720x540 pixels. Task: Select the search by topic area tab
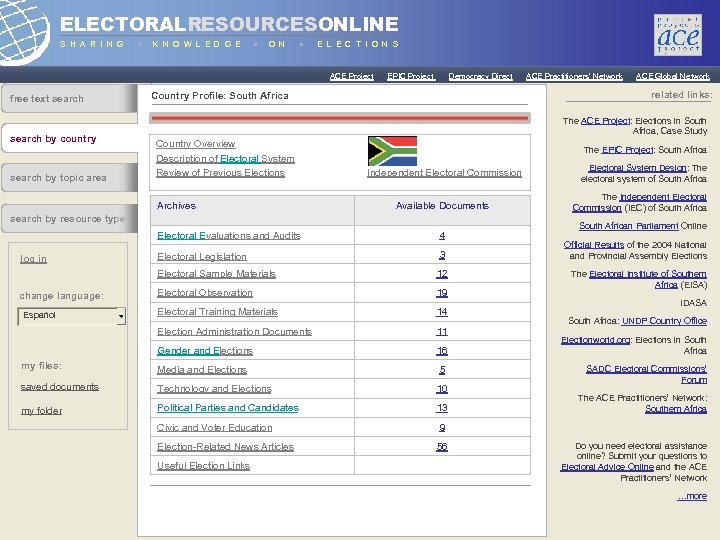point(69,177)
